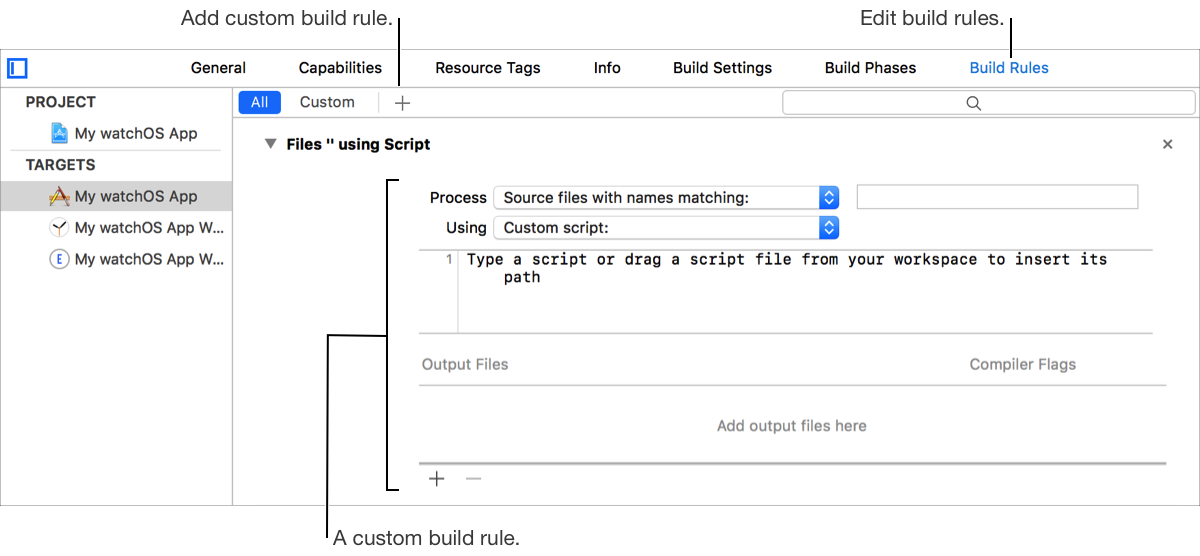Click the My watchOS App target icon
The width and height of the screenshot is (1200, 556).
[x=59, y=196]
